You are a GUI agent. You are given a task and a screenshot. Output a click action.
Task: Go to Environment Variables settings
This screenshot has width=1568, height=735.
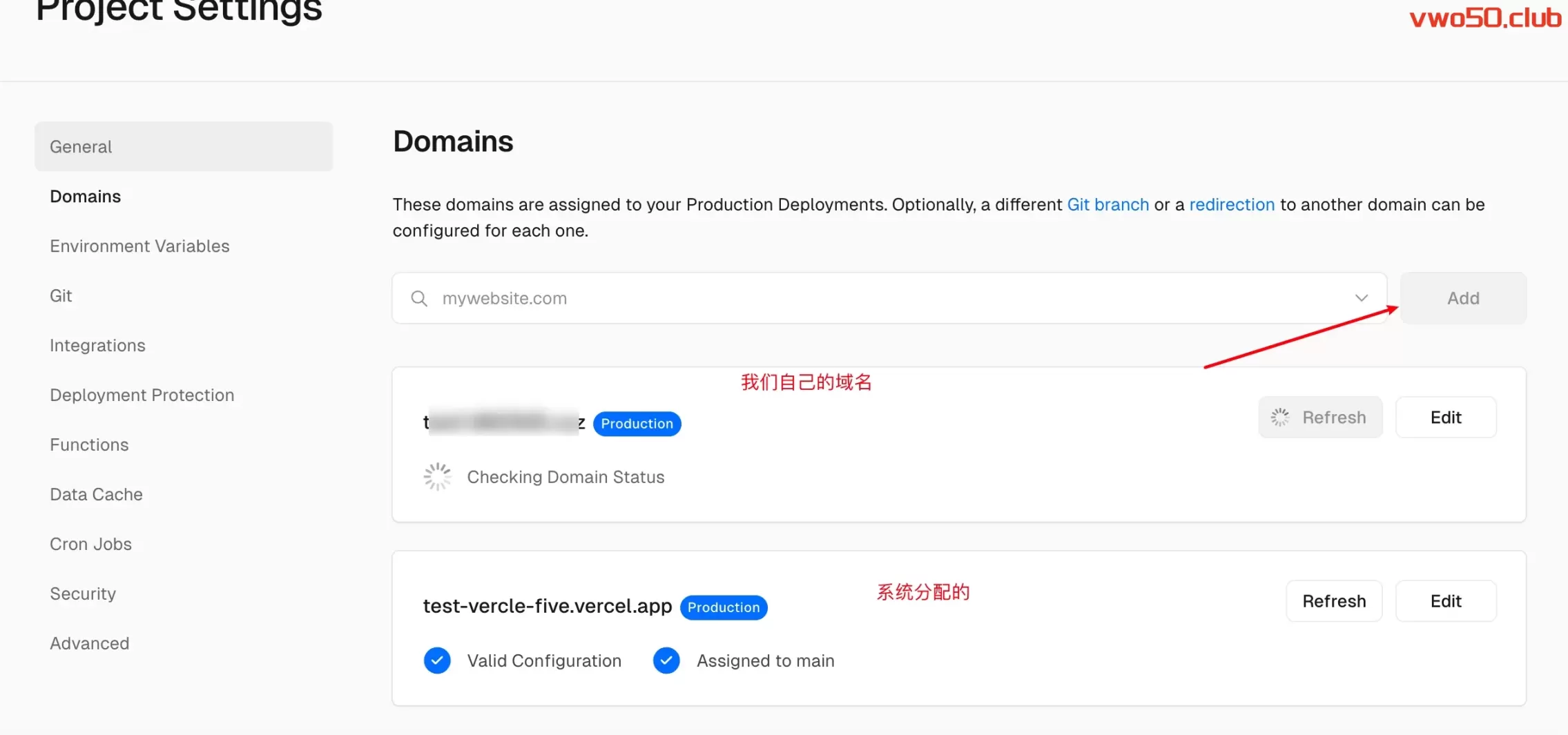pos(139,246)
